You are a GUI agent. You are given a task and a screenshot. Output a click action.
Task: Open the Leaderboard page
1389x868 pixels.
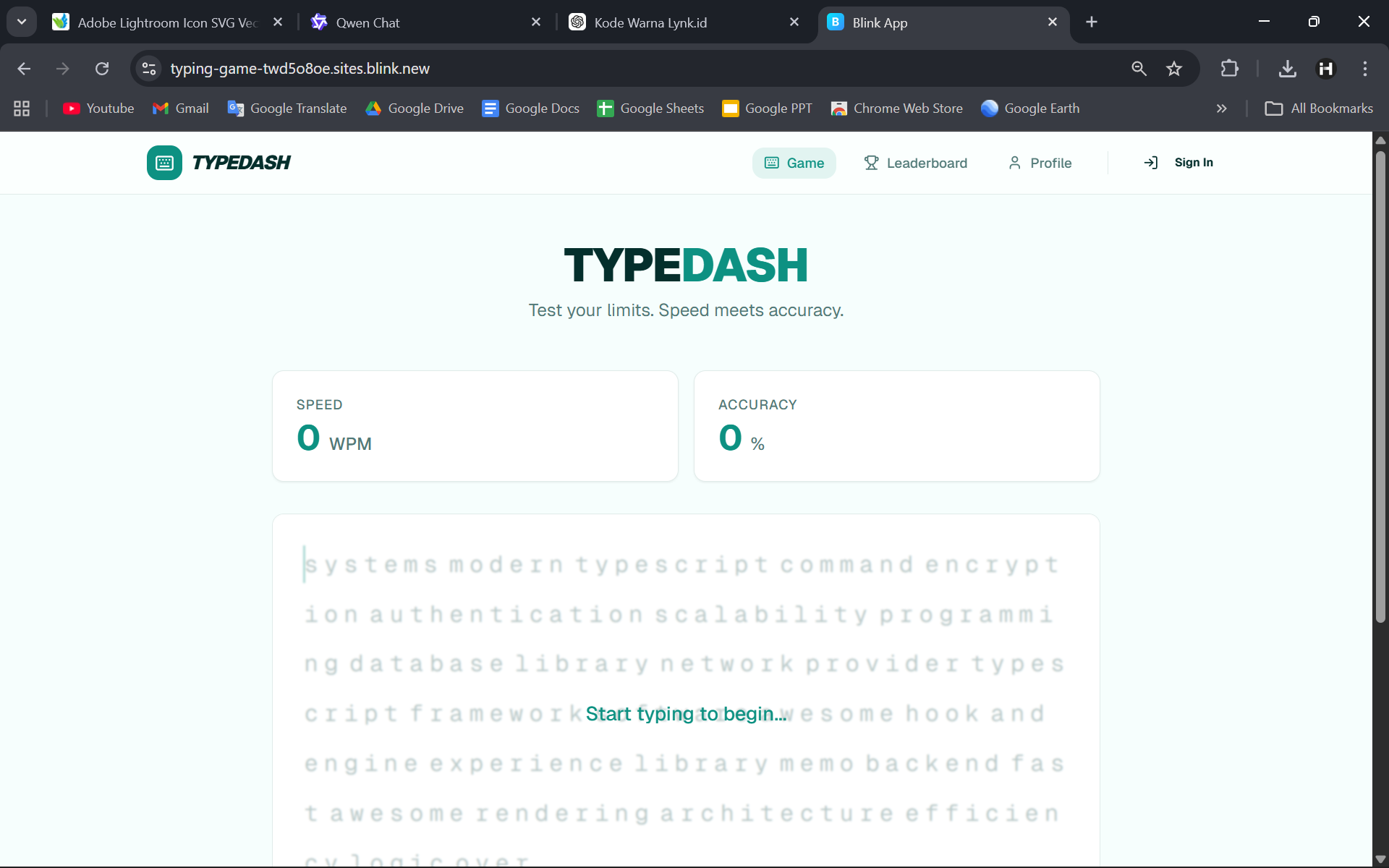[x=915, y=163]
